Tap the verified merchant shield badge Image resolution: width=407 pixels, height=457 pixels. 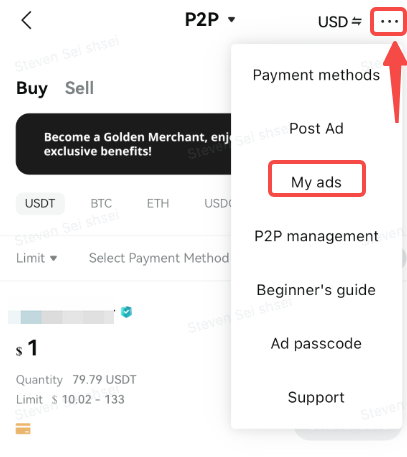(126, 312)
